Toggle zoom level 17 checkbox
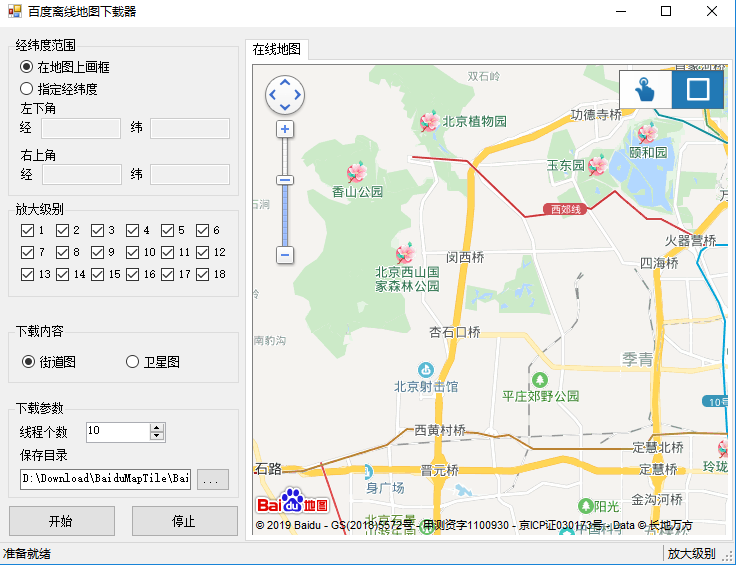This screenshot has width=736, height=565. 168,275
